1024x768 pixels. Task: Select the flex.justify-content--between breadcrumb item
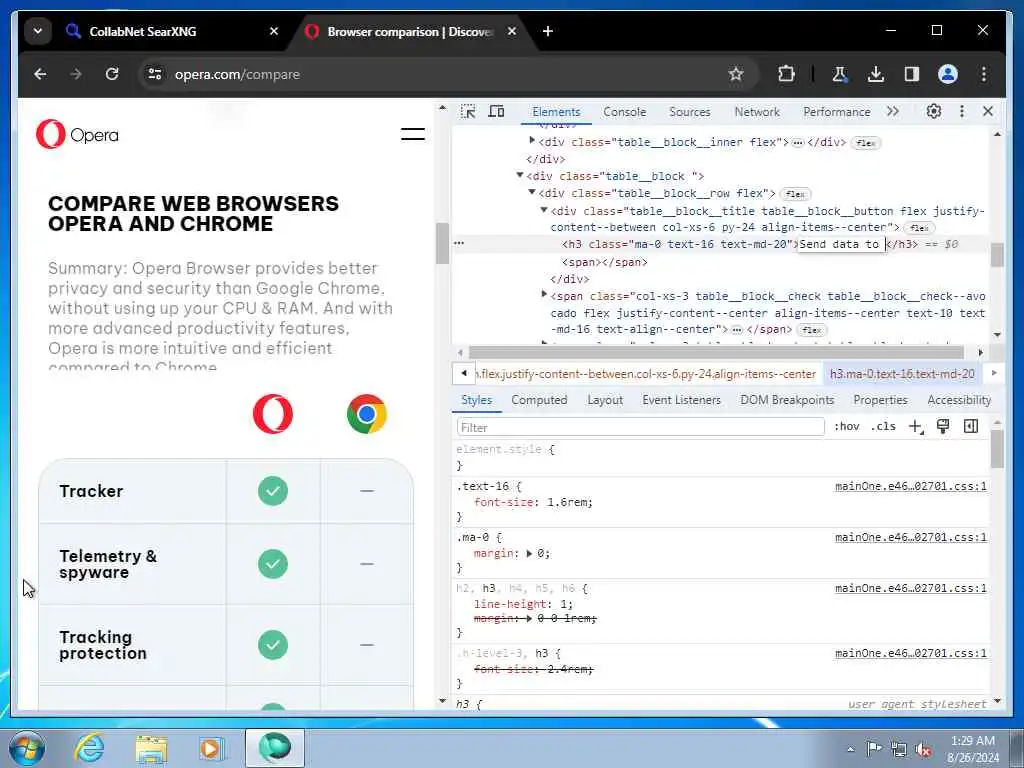[647, 374]
